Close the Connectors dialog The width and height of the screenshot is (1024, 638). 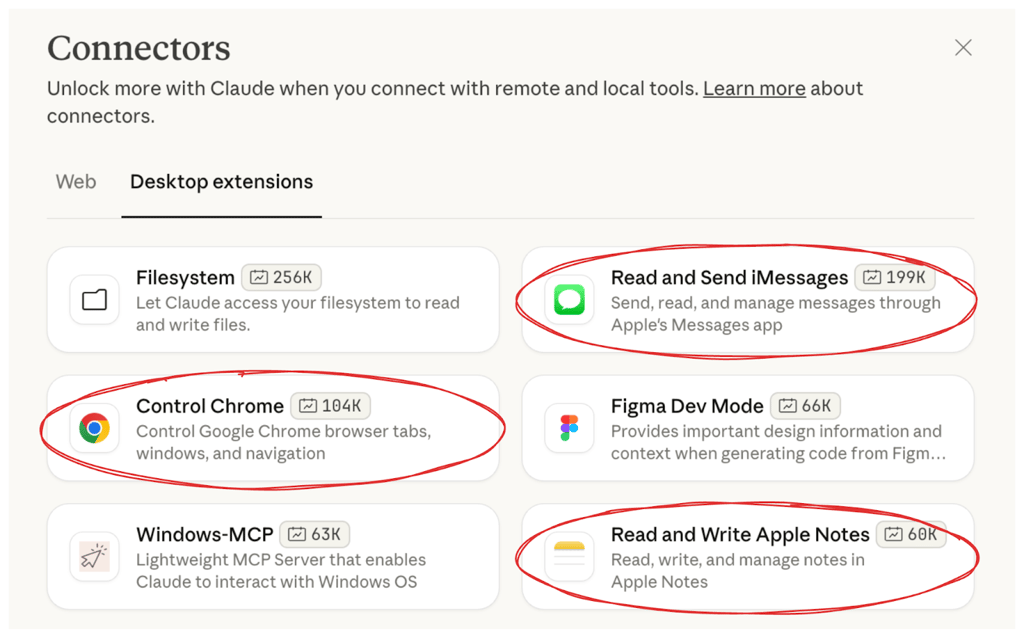tap(963, 48)
